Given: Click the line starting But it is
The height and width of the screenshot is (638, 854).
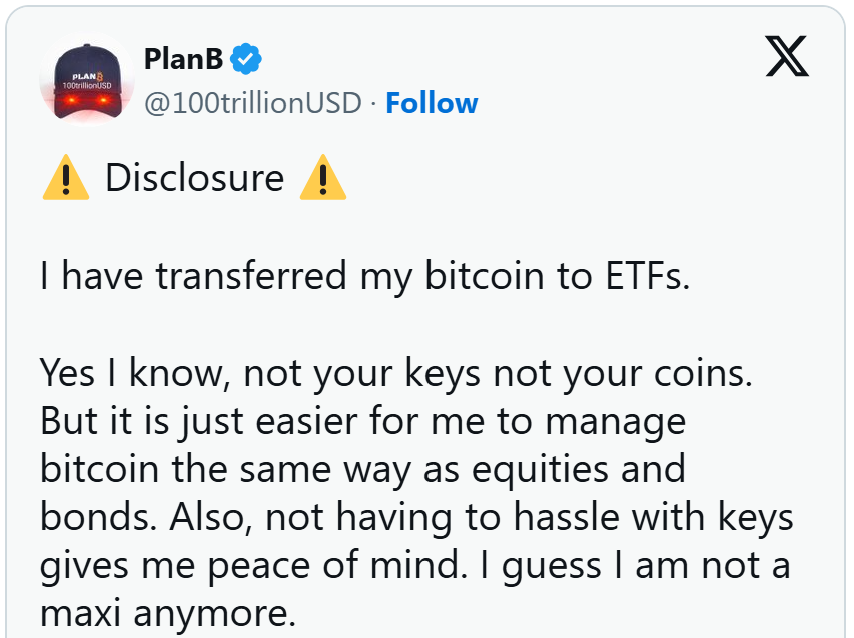Looking at the screenshot, I should pyautogui.click(x=363, y=421).
